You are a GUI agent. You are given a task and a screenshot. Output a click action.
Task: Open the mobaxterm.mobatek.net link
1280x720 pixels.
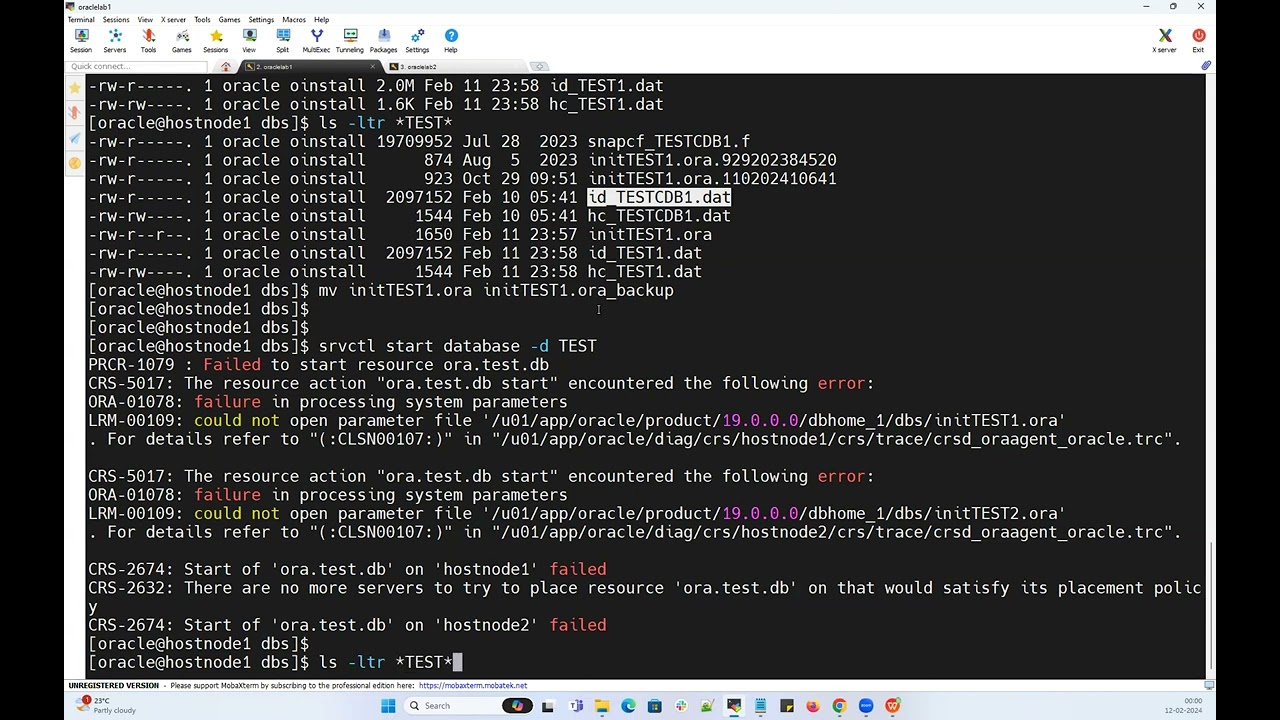(x=473, y=686)
